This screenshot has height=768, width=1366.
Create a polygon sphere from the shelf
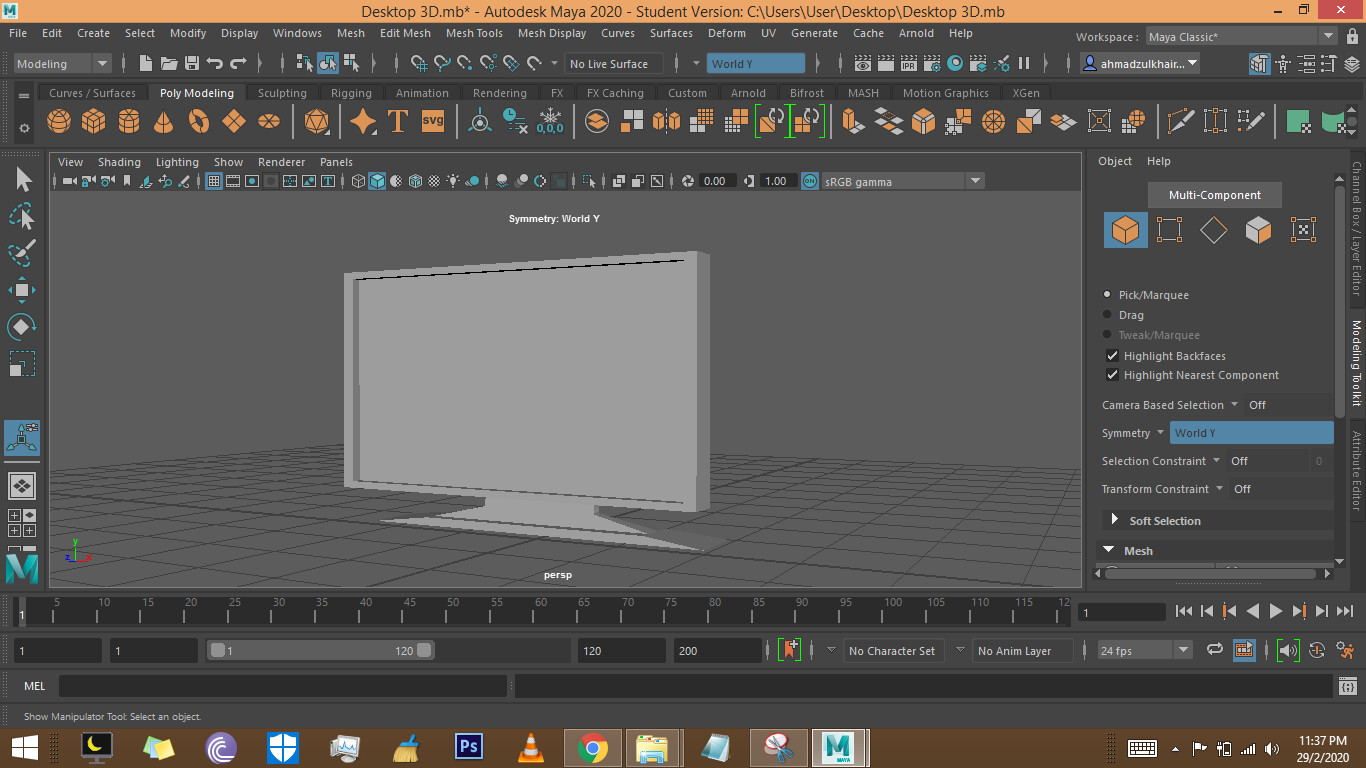point(59,120)
